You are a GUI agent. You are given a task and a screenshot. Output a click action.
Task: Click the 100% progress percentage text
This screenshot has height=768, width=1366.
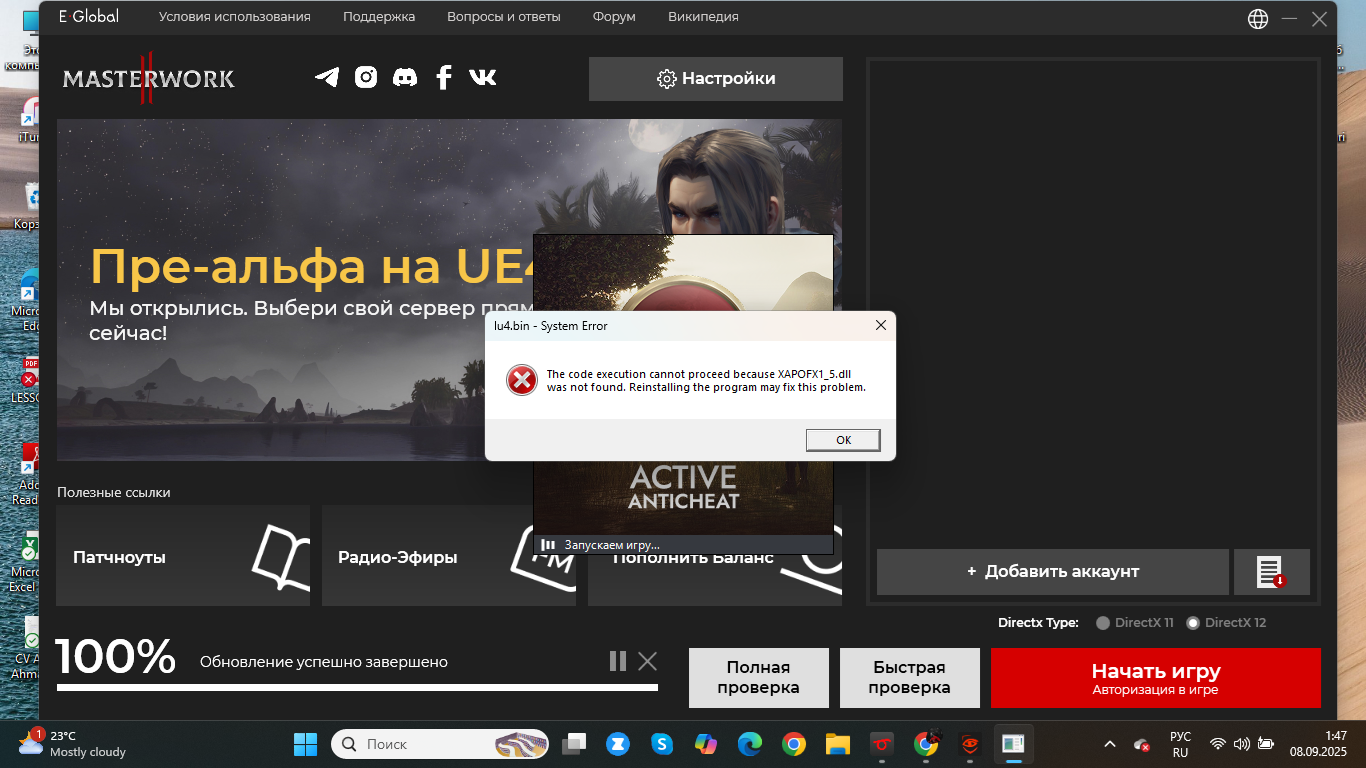[116, 657]
